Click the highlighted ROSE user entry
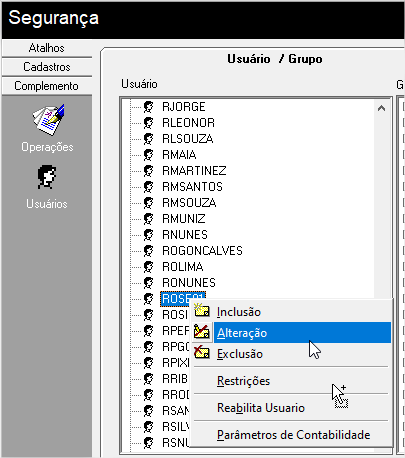405x458 pixels. click(x=183, y=298)
